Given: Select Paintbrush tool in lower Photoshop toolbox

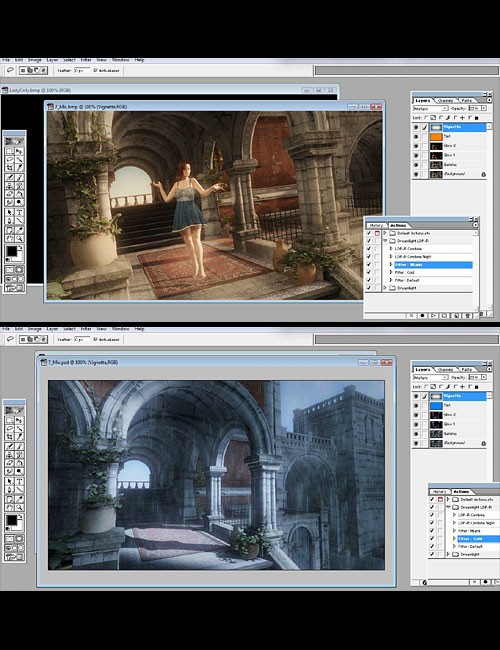Looking at the screenshot, I should pyautogui.click(x=19, y=446).
